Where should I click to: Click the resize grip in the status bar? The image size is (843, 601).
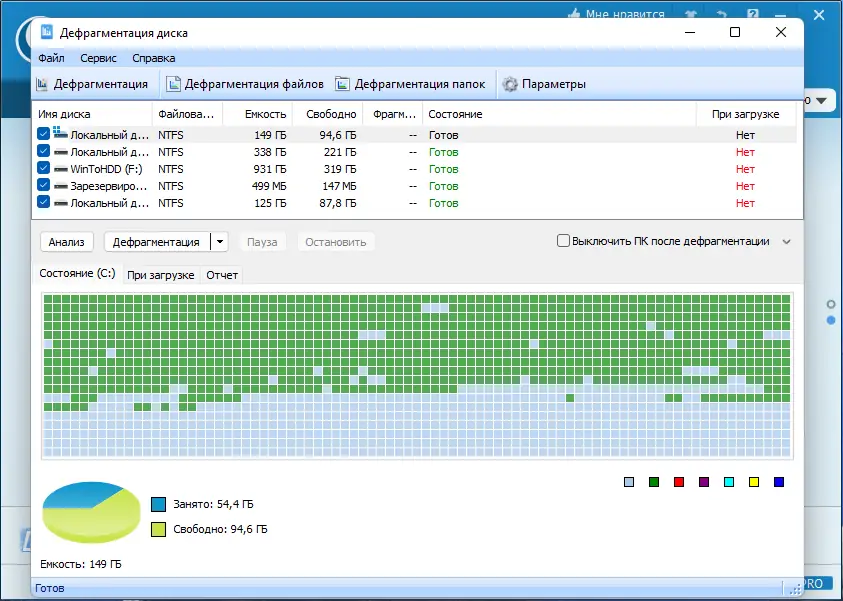(x=796, y=589)
